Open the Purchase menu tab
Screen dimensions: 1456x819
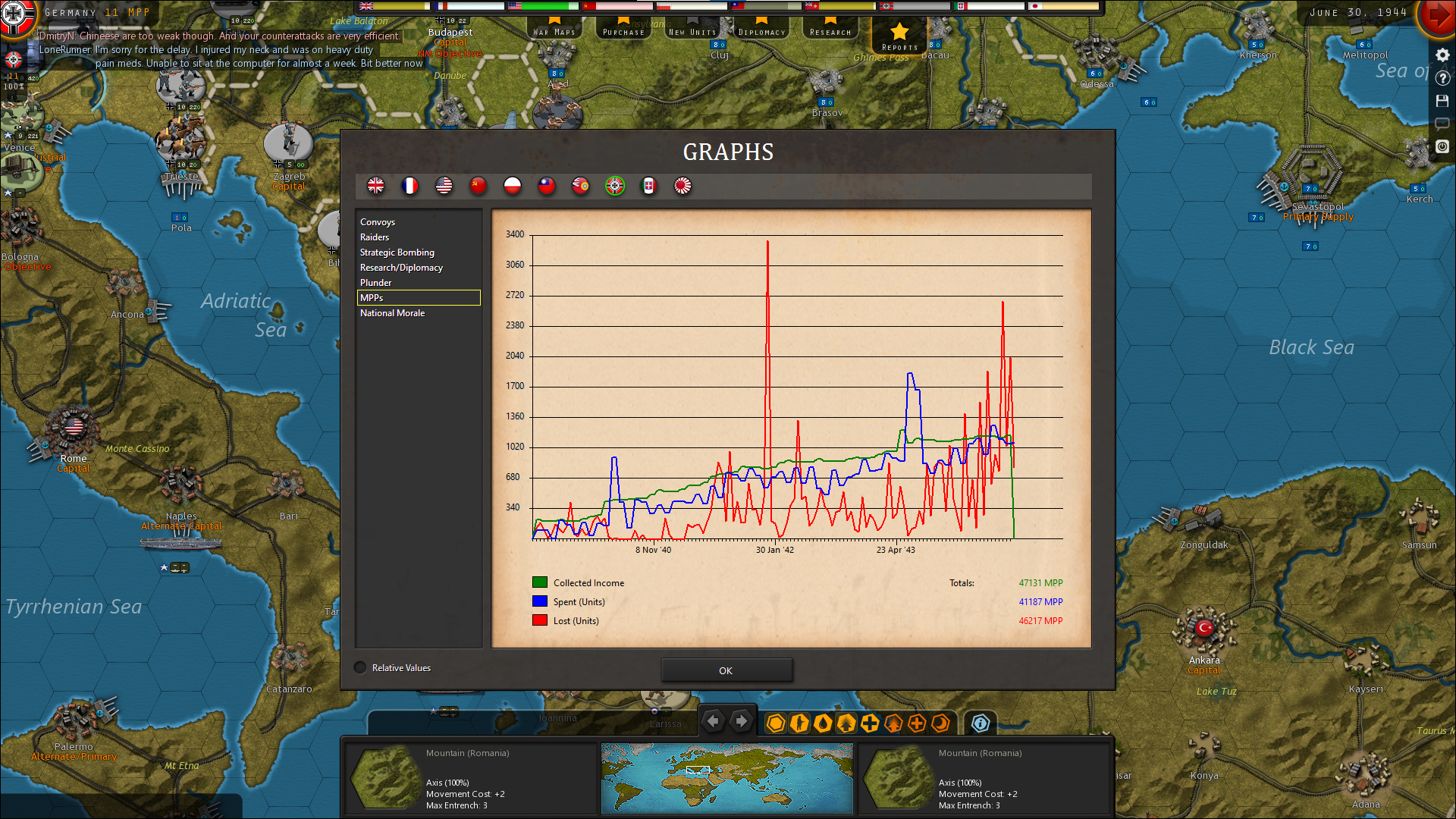[x=623, y=30]
